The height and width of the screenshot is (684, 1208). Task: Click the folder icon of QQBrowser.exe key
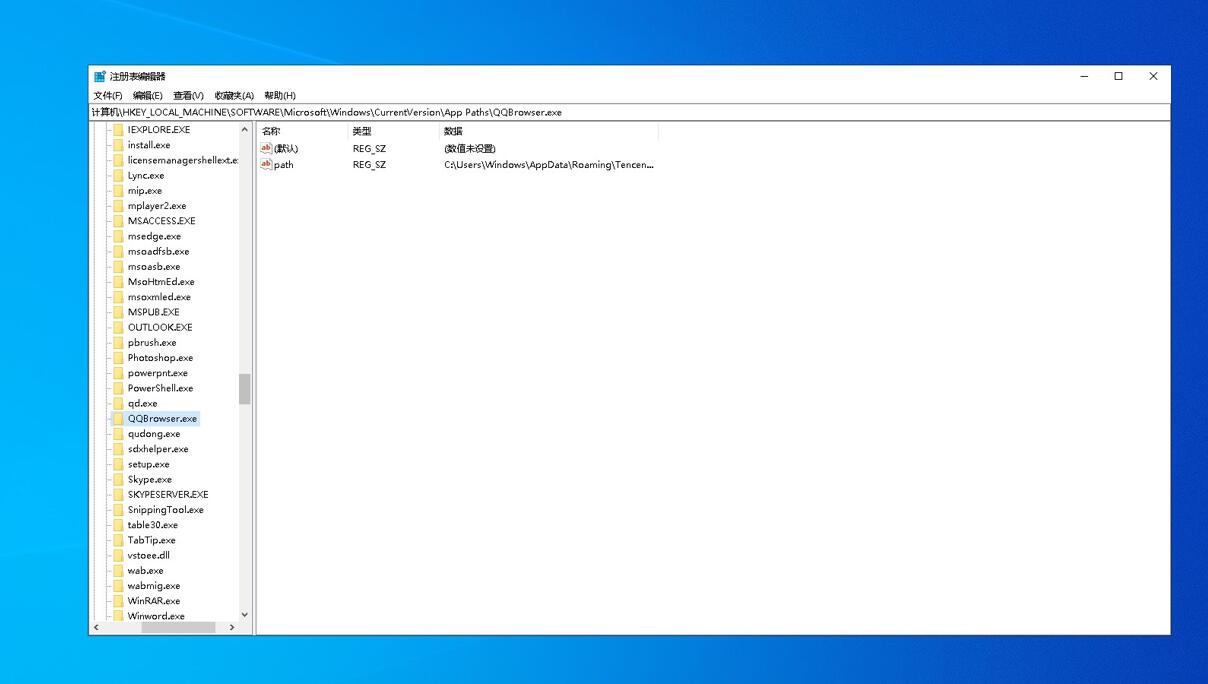[118, 419]
